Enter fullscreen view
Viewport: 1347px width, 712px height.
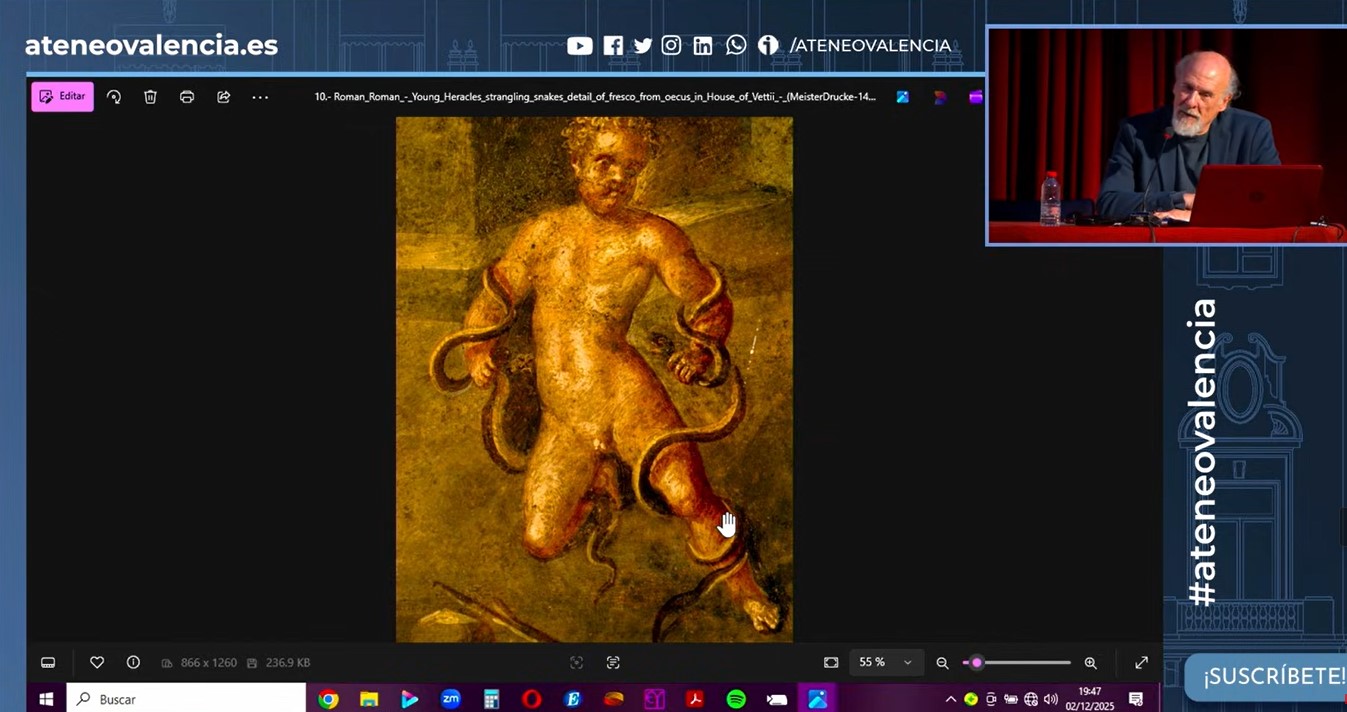coord(1141,662)
